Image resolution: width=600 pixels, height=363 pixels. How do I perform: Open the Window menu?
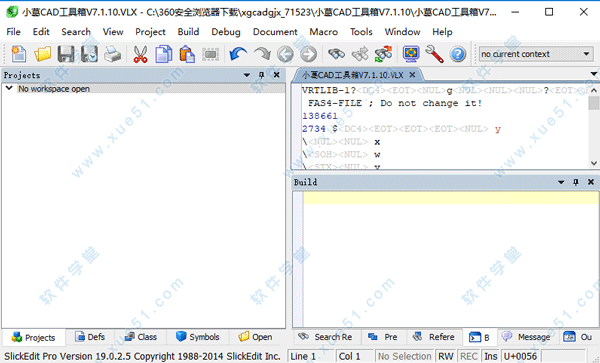click(403, 32)
